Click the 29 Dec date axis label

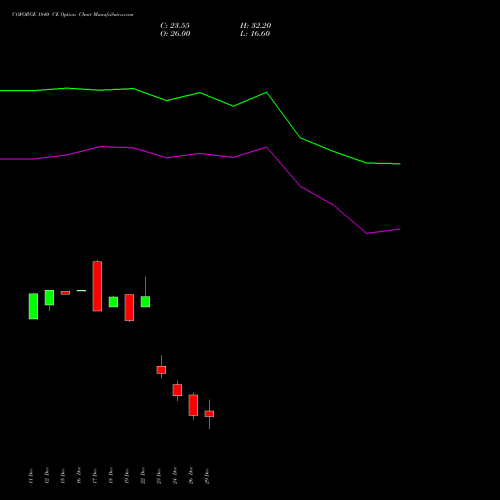[207, 476]
